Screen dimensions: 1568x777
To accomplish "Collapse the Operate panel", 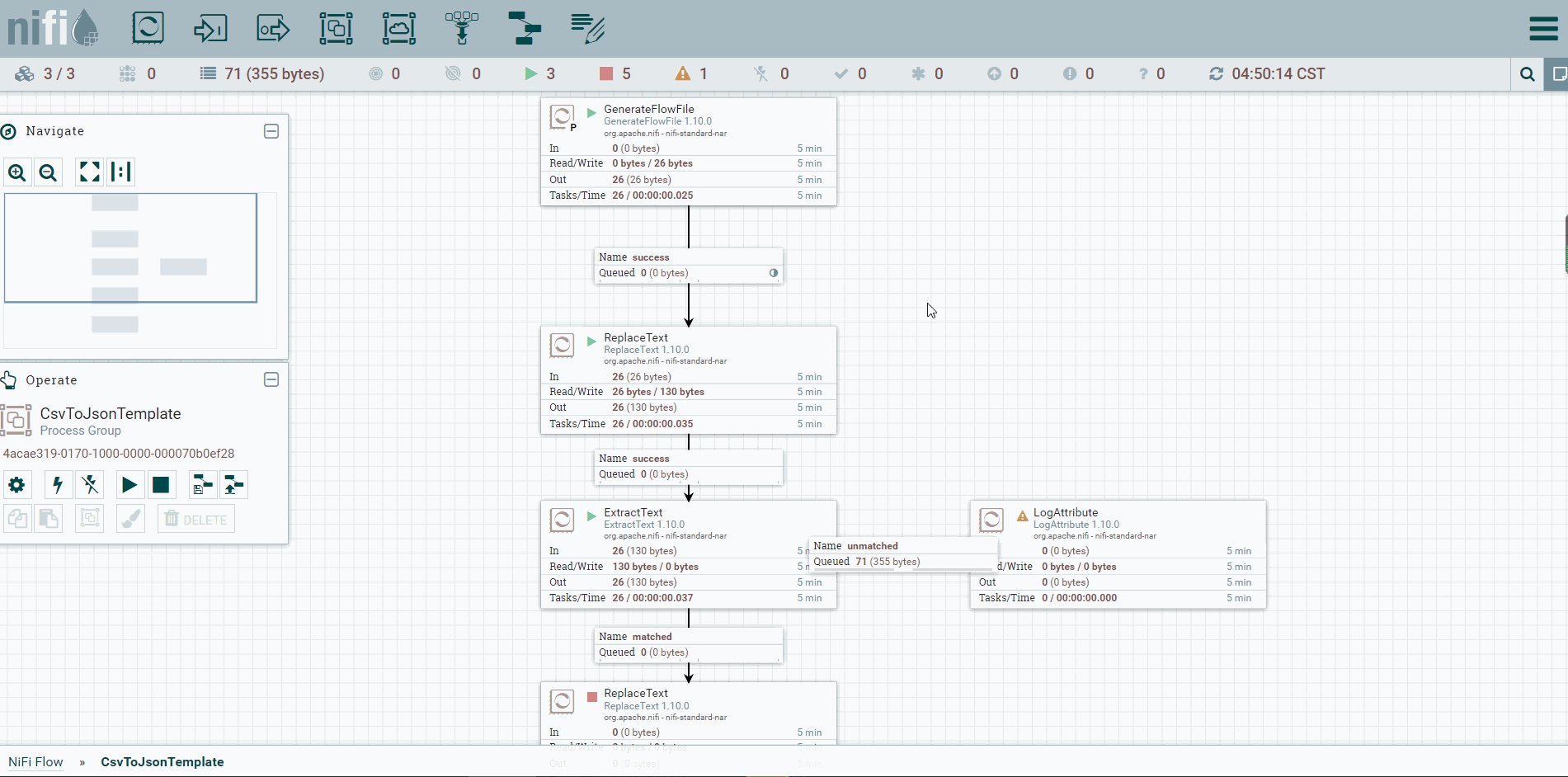I will [271, 379].
